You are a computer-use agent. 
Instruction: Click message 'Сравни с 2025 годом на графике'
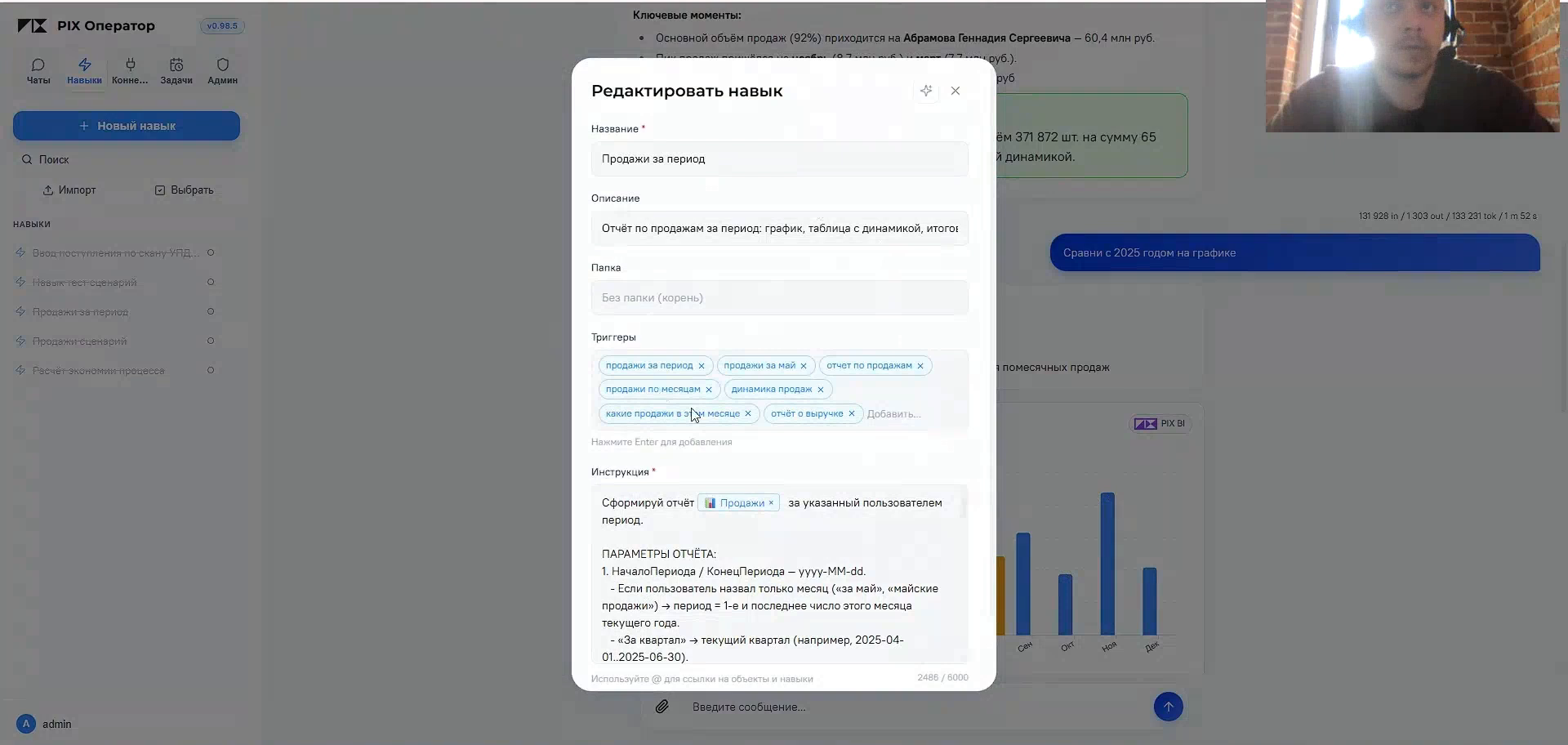1295,252
